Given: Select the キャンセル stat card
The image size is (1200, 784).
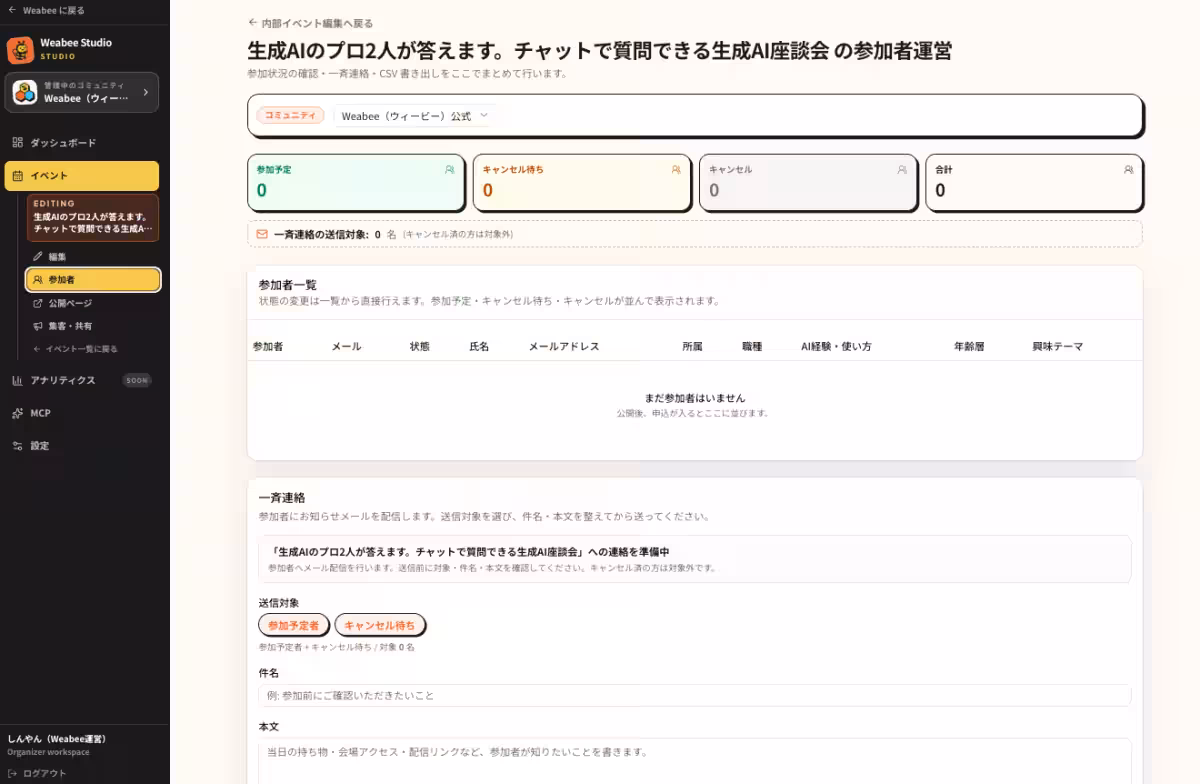Looking at the screenshot, I should [808, 183].
